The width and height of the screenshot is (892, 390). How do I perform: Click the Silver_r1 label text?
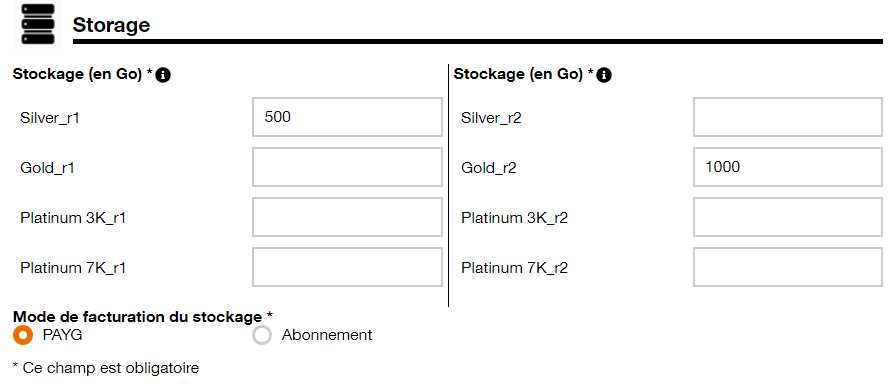49,118
